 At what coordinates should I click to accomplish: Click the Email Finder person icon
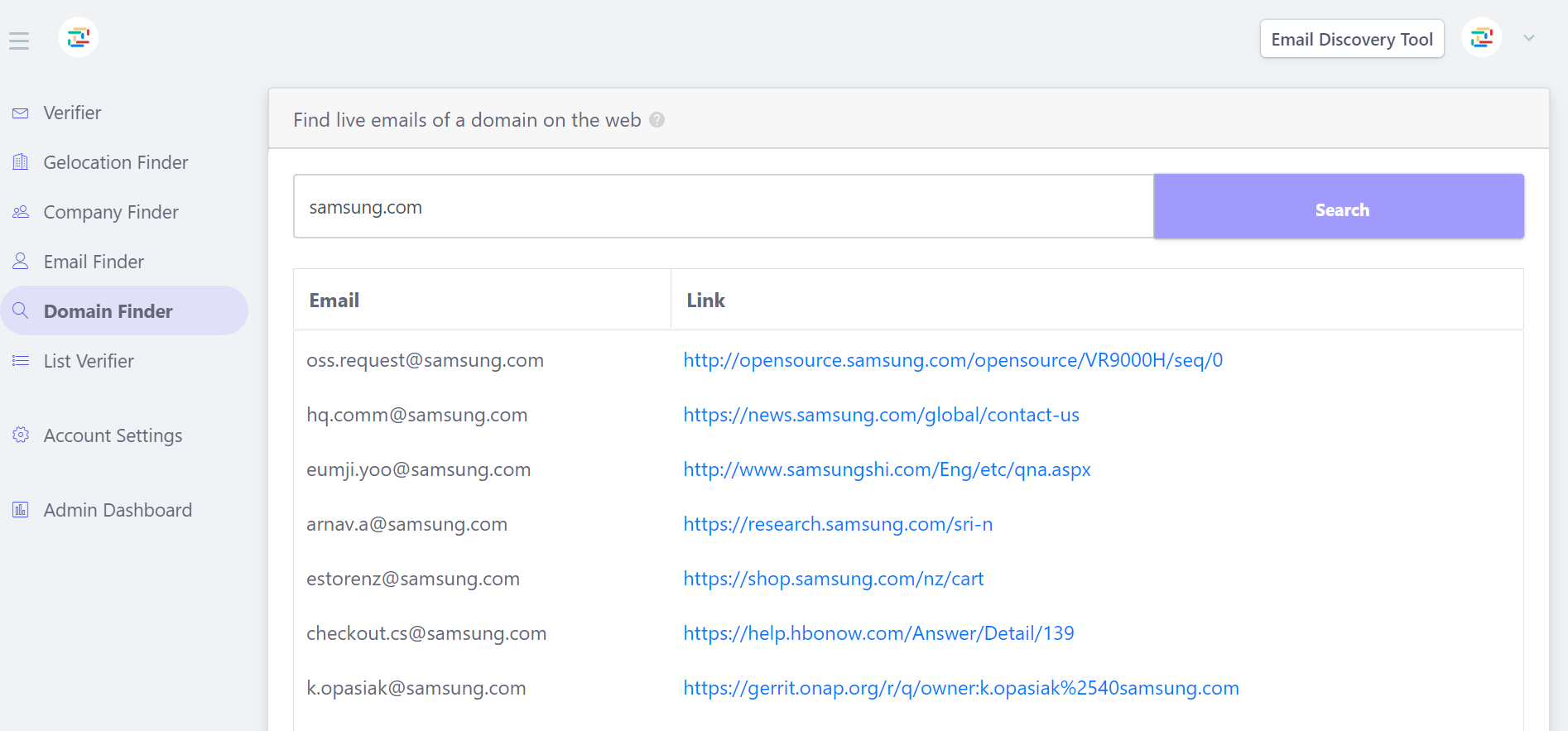[x=21, y=262]
